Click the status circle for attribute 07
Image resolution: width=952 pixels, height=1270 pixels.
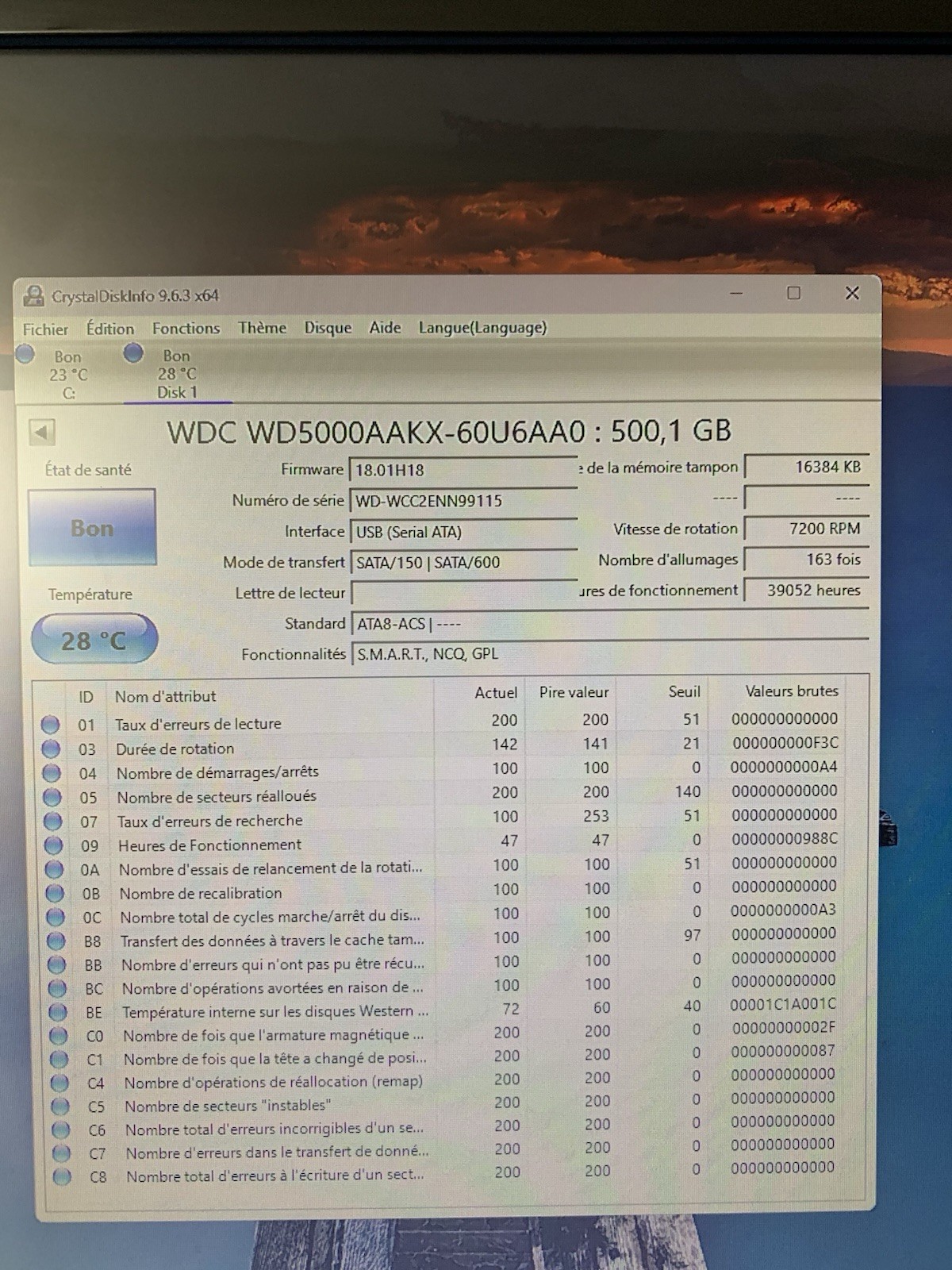(52, 821)
